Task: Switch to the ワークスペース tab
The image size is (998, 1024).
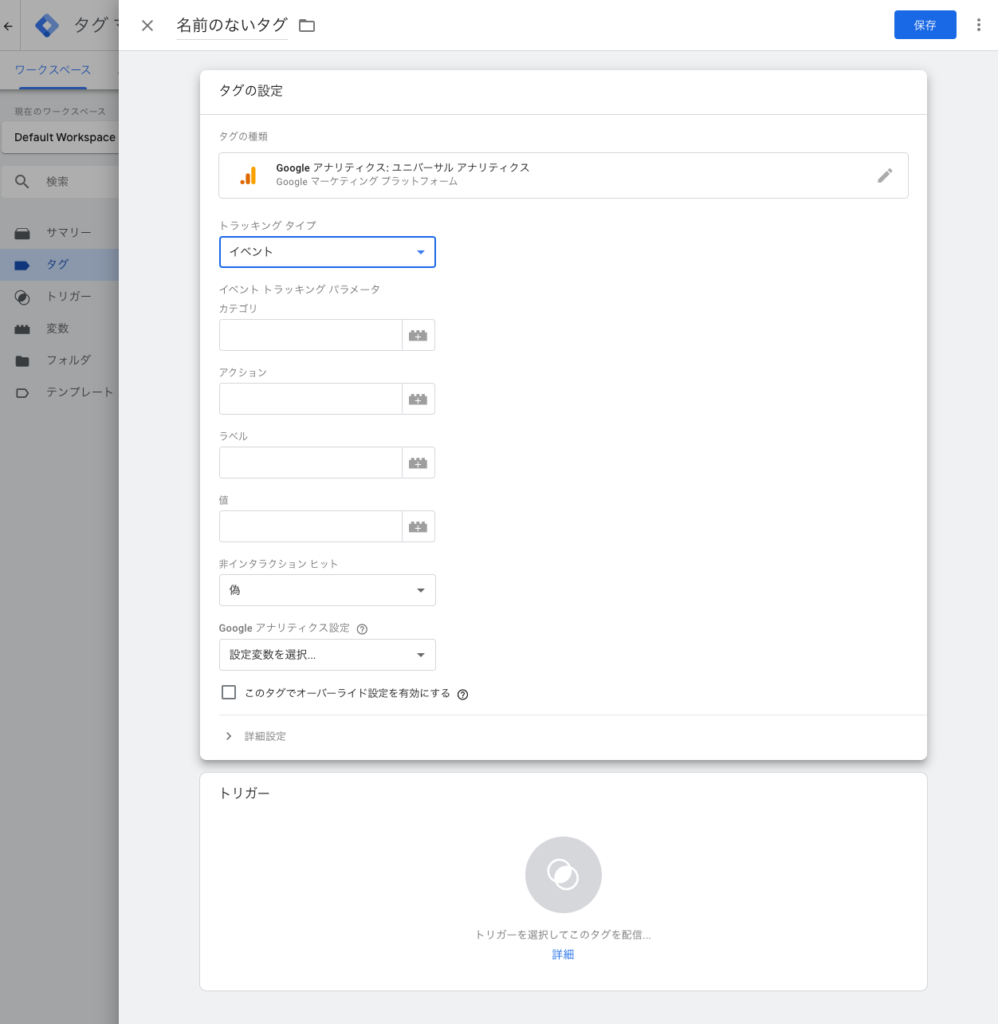Action: click(x=52, y=70)
